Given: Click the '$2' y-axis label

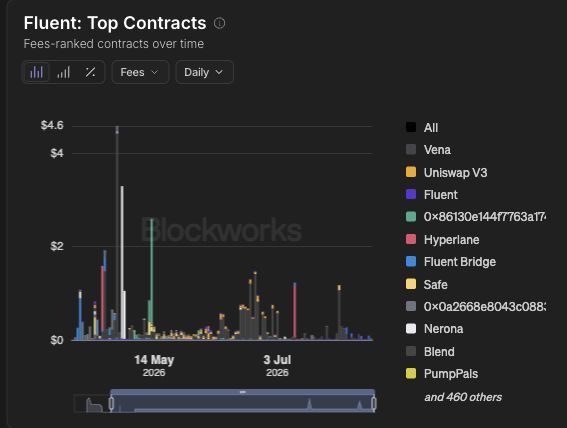Looking at the screenshot, I should [x=57, y=246].
